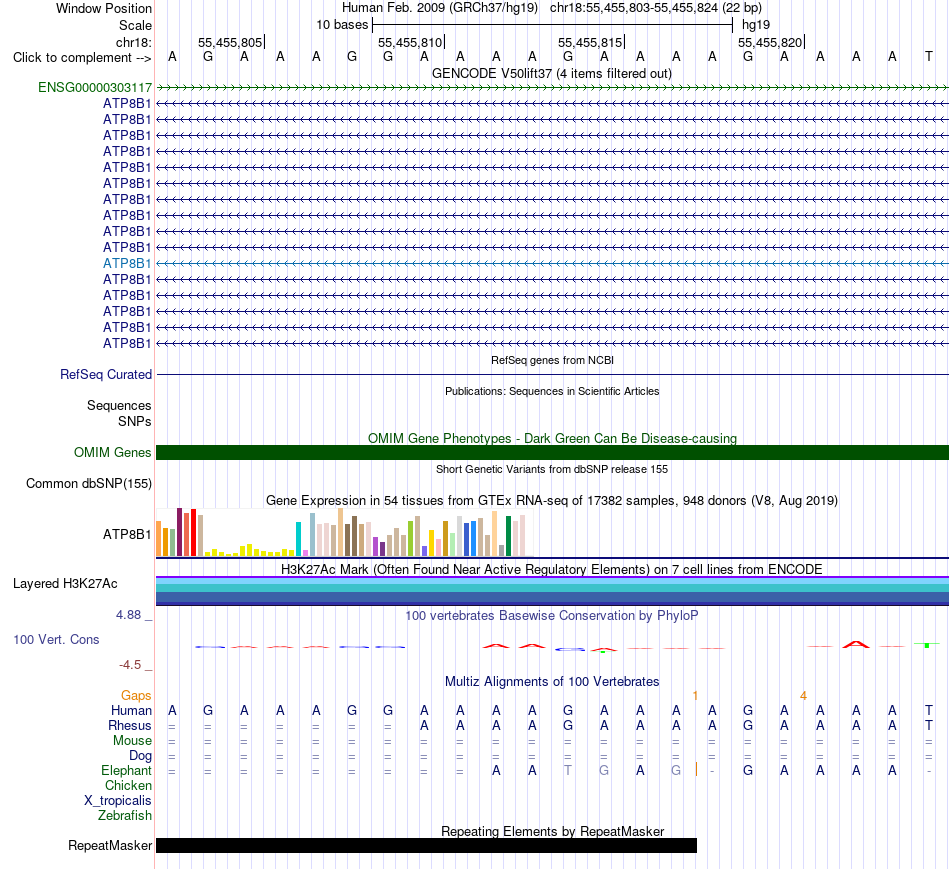Screen dimensions: 950x869
Task: Click the 55,455,820 position marker
Action: (x=770, y=42)
